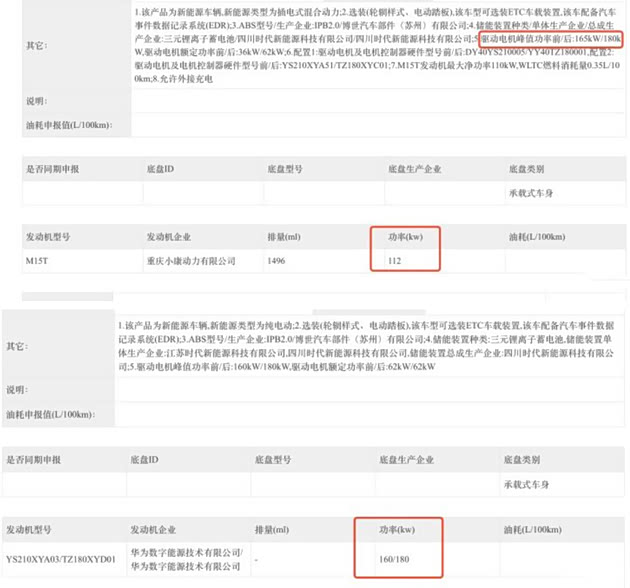This screenshot has height=588, width=630.
Task: Click 其它 label beside the plug-in hybrid description
Action: [34, 45]
